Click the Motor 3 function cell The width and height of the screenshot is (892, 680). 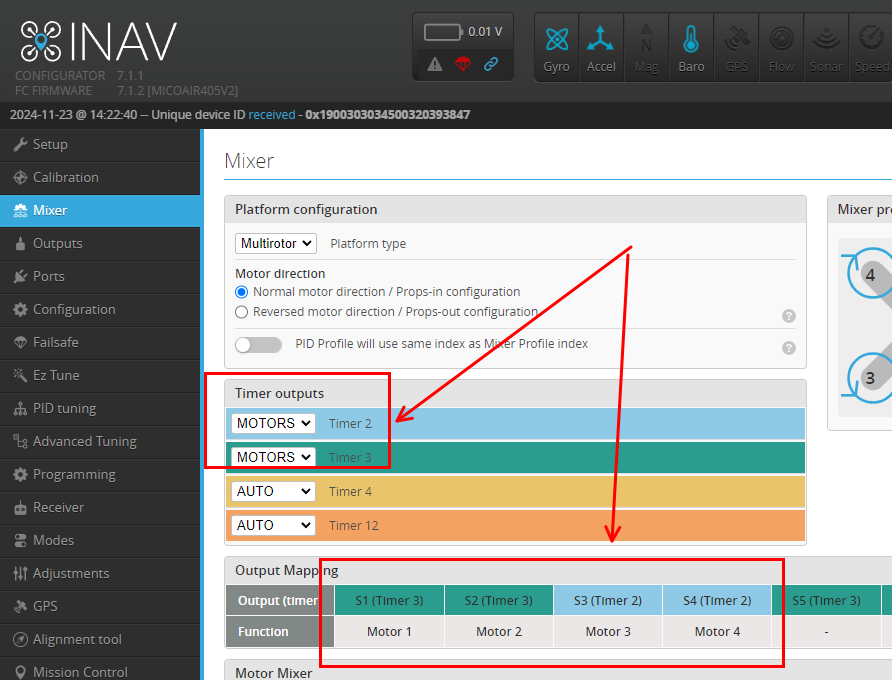pyautogui.click(x=608, y=632)
